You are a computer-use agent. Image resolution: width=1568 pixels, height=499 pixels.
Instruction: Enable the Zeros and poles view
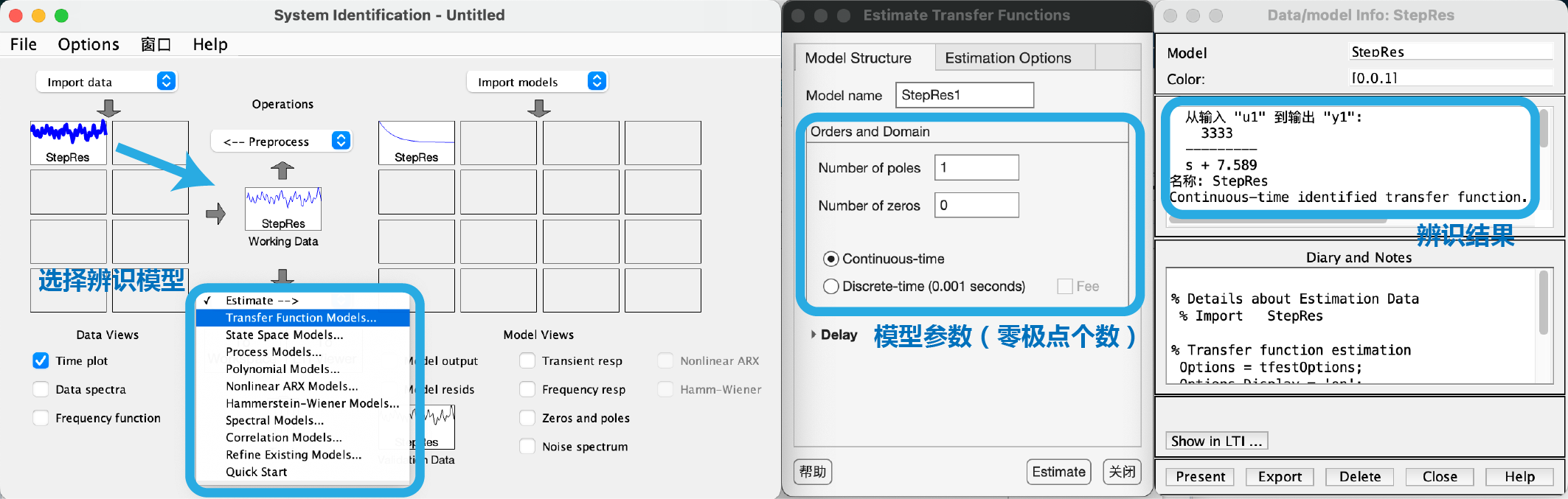pos(527,418)
